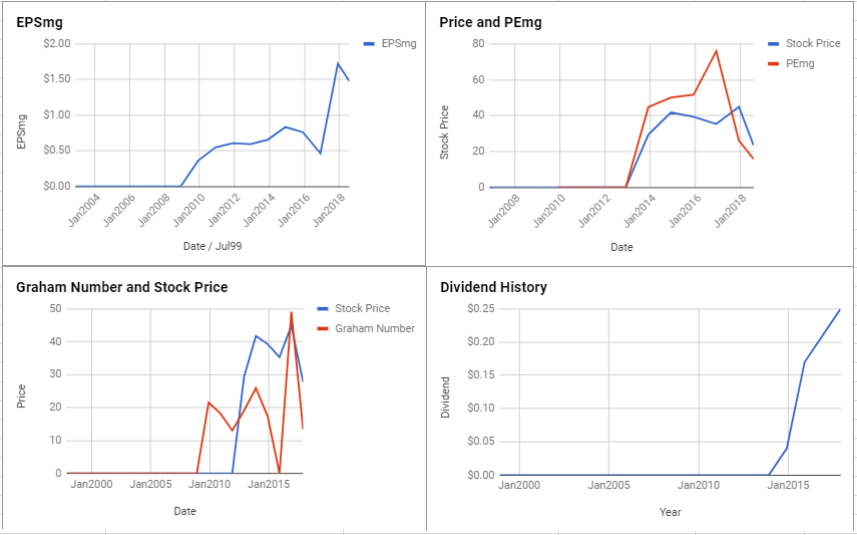Screen dimensions: 857x535
Task: Click the Graham Number and Stock Price title
Action: click(x=122, y=287)
